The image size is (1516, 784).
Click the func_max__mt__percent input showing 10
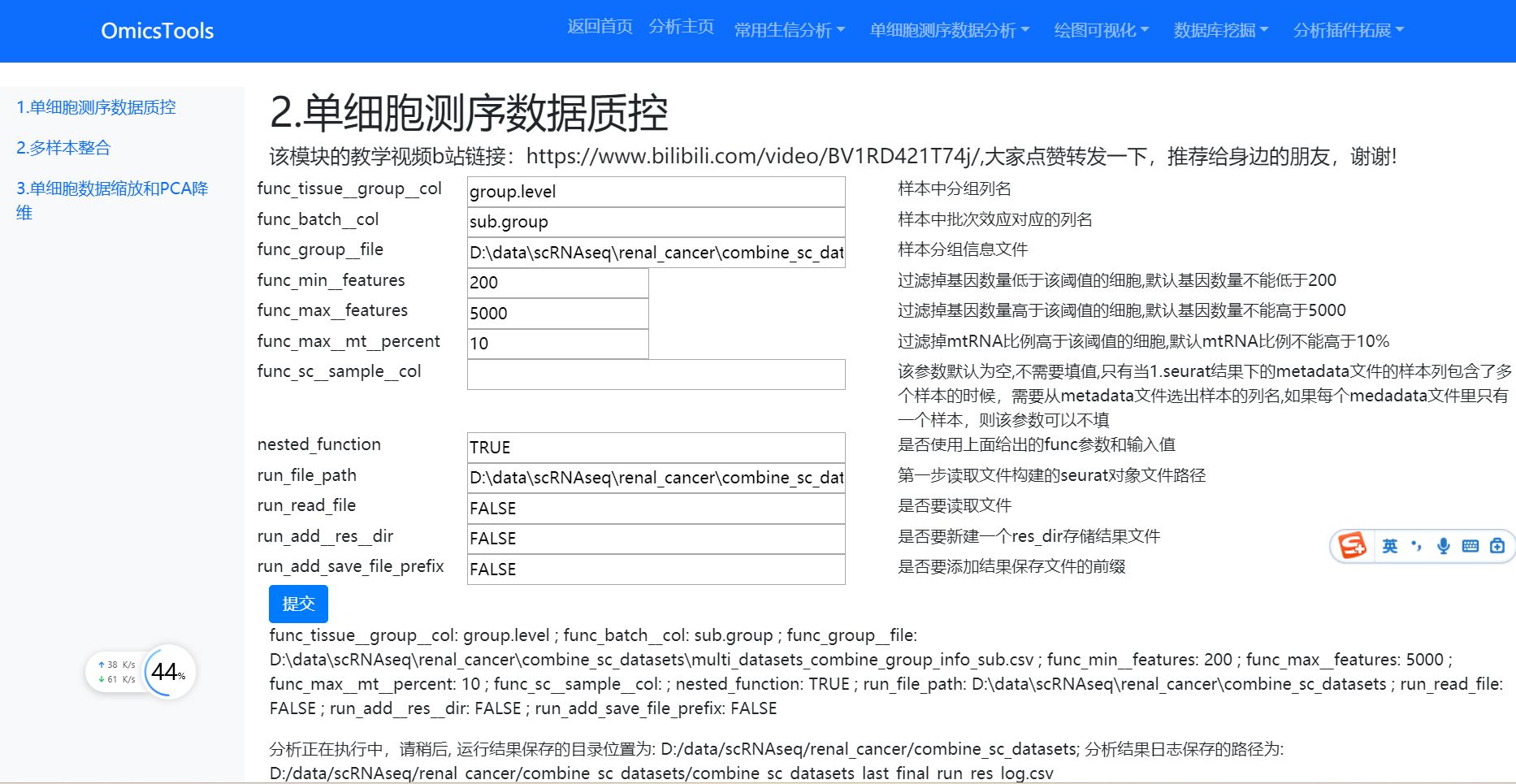(558, 344)
